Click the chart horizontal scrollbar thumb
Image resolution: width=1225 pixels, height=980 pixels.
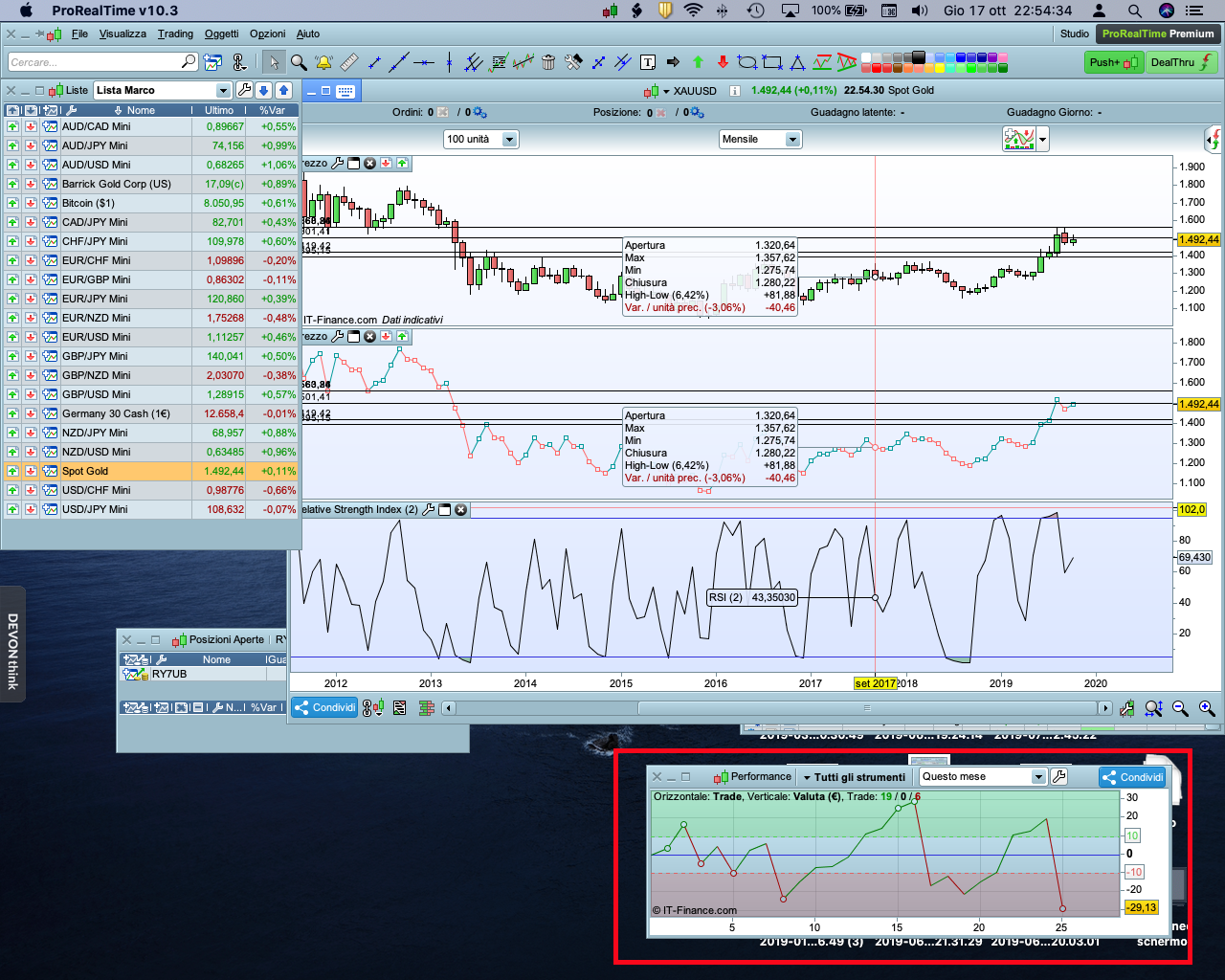tap(867, 708)
